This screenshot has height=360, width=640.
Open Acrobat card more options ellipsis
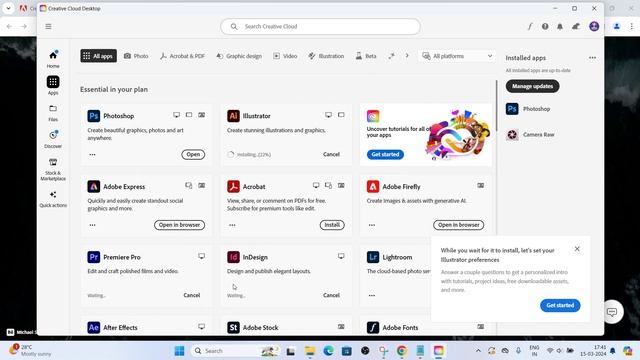(232, 225)
